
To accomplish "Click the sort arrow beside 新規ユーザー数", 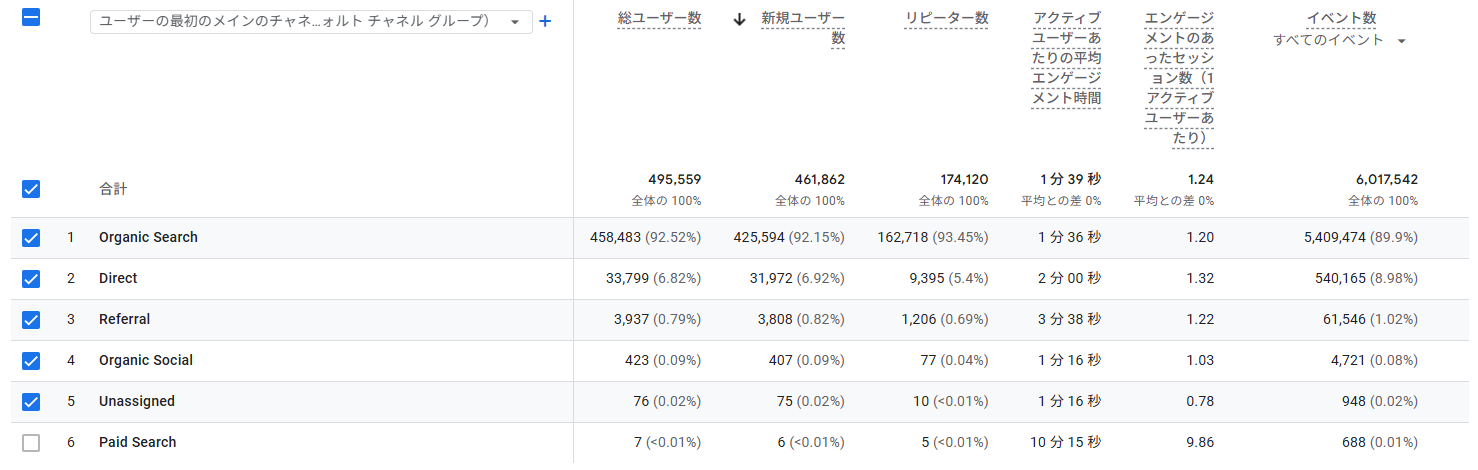I will click(x=739, y=19).
